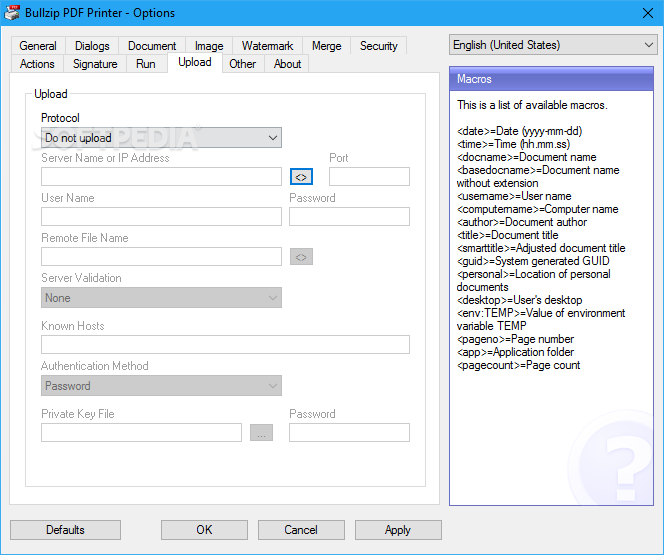The width and height of the screenshot is (664, 555).
Task: Open the Image tab
Action: (x=209, y=46)
